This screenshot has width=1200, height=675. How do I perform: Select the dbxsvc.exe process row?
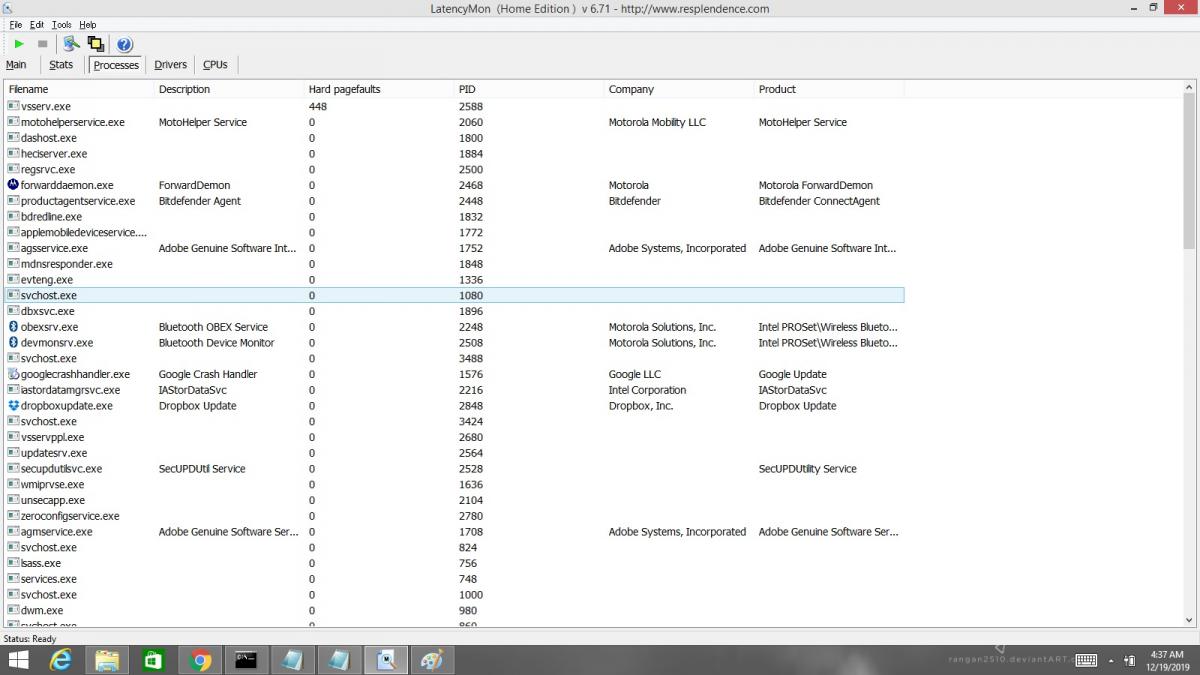454,311
